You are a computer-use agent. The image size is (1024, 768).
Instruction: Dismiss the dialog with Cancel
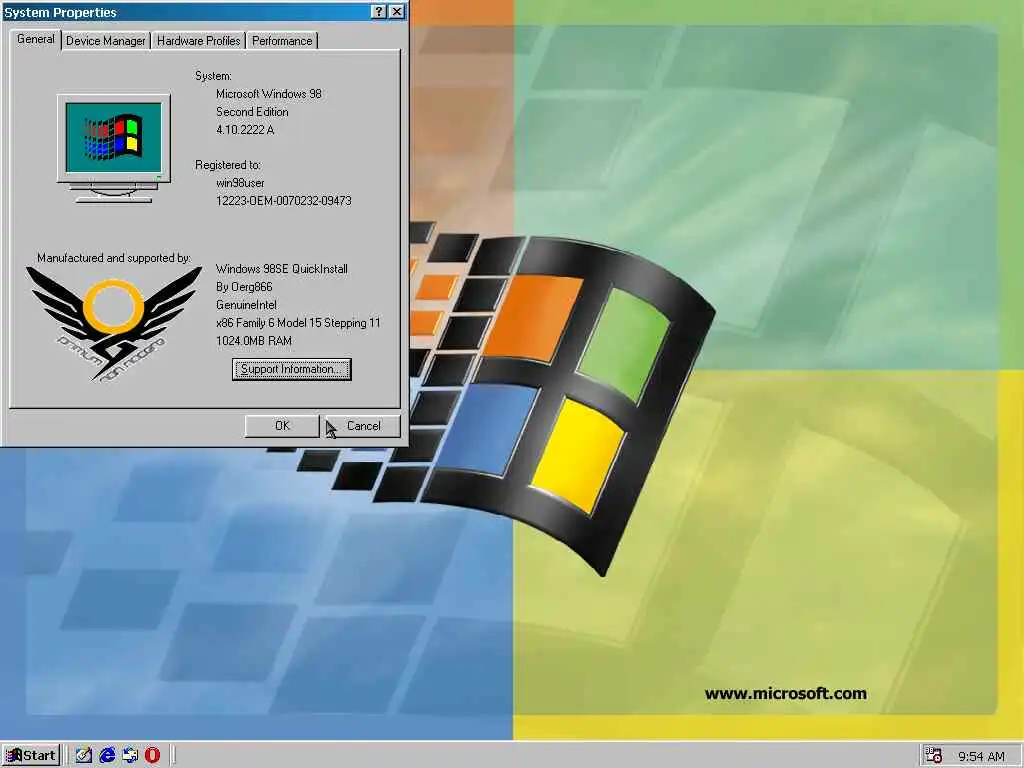363,426
